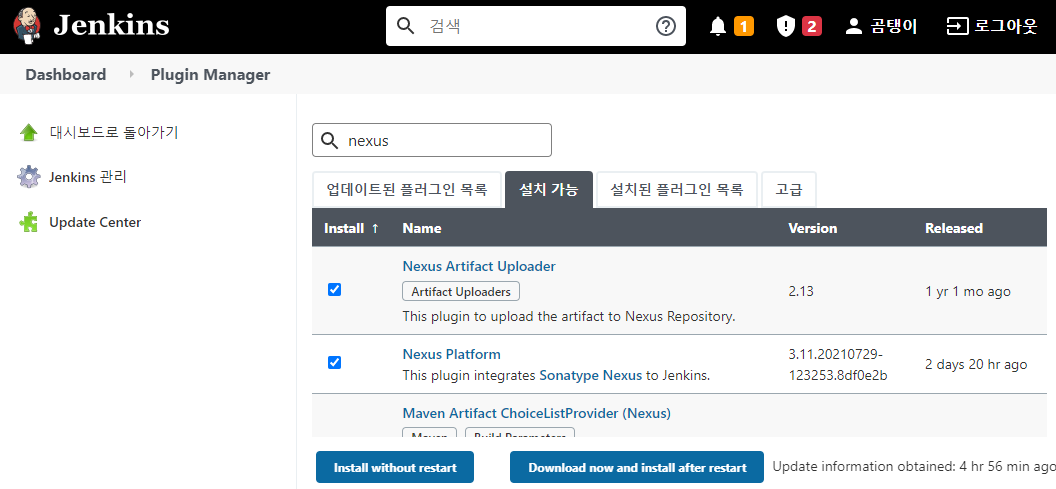The height and width of the screenshot is (489, 1056).
Task: Click the search help question mark icon
Action: point(665,26)
